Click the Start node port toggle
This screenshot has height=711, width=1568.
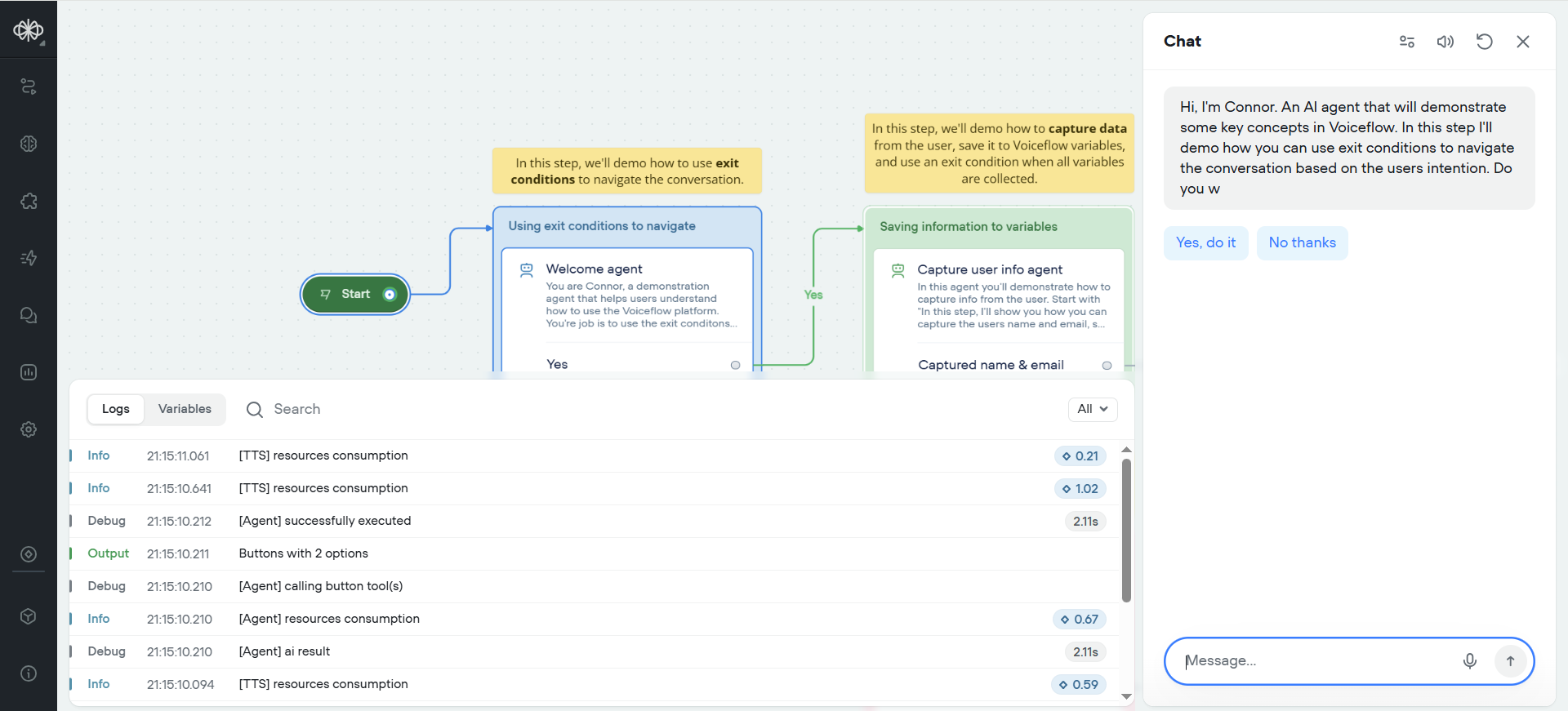click(x=390, y=295)
